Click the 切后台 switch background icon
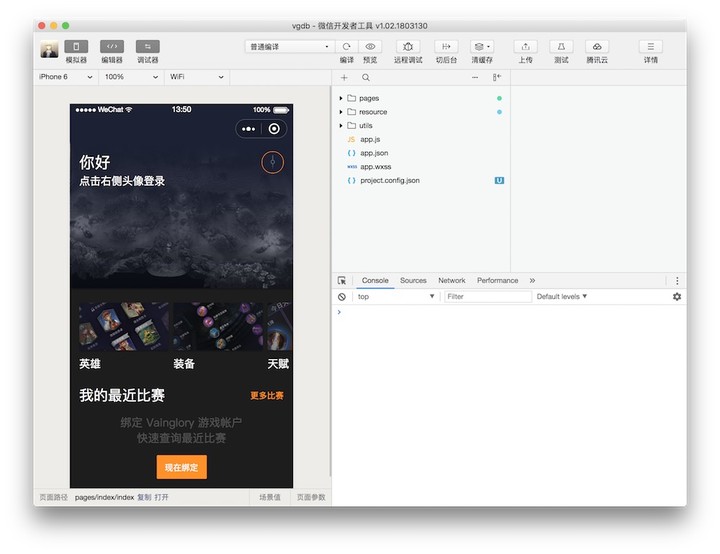This screenshot has width=720, height=554. click(446, 46)
